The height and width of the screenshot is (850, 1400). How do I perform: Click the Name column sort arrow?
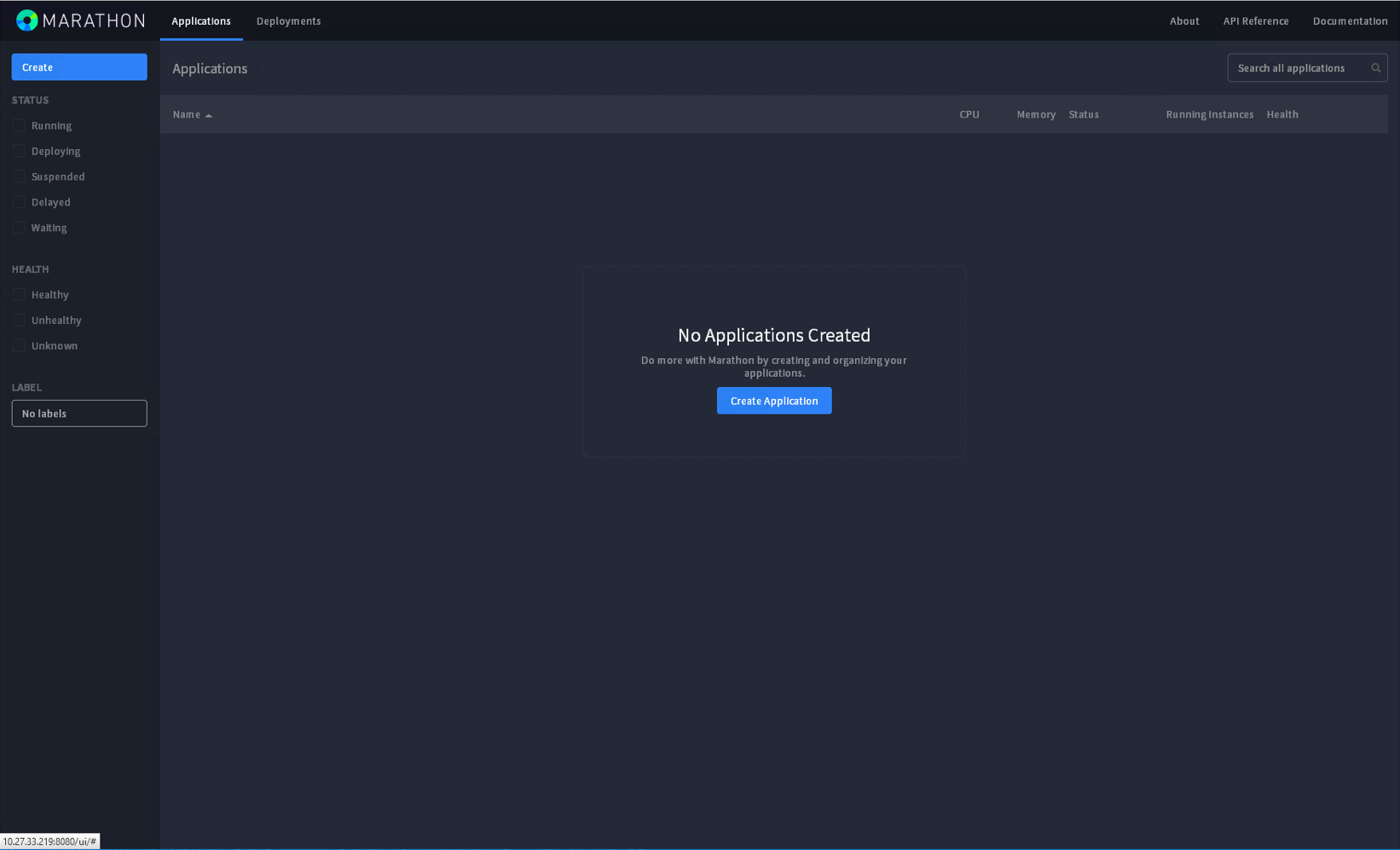click(209, 115)
